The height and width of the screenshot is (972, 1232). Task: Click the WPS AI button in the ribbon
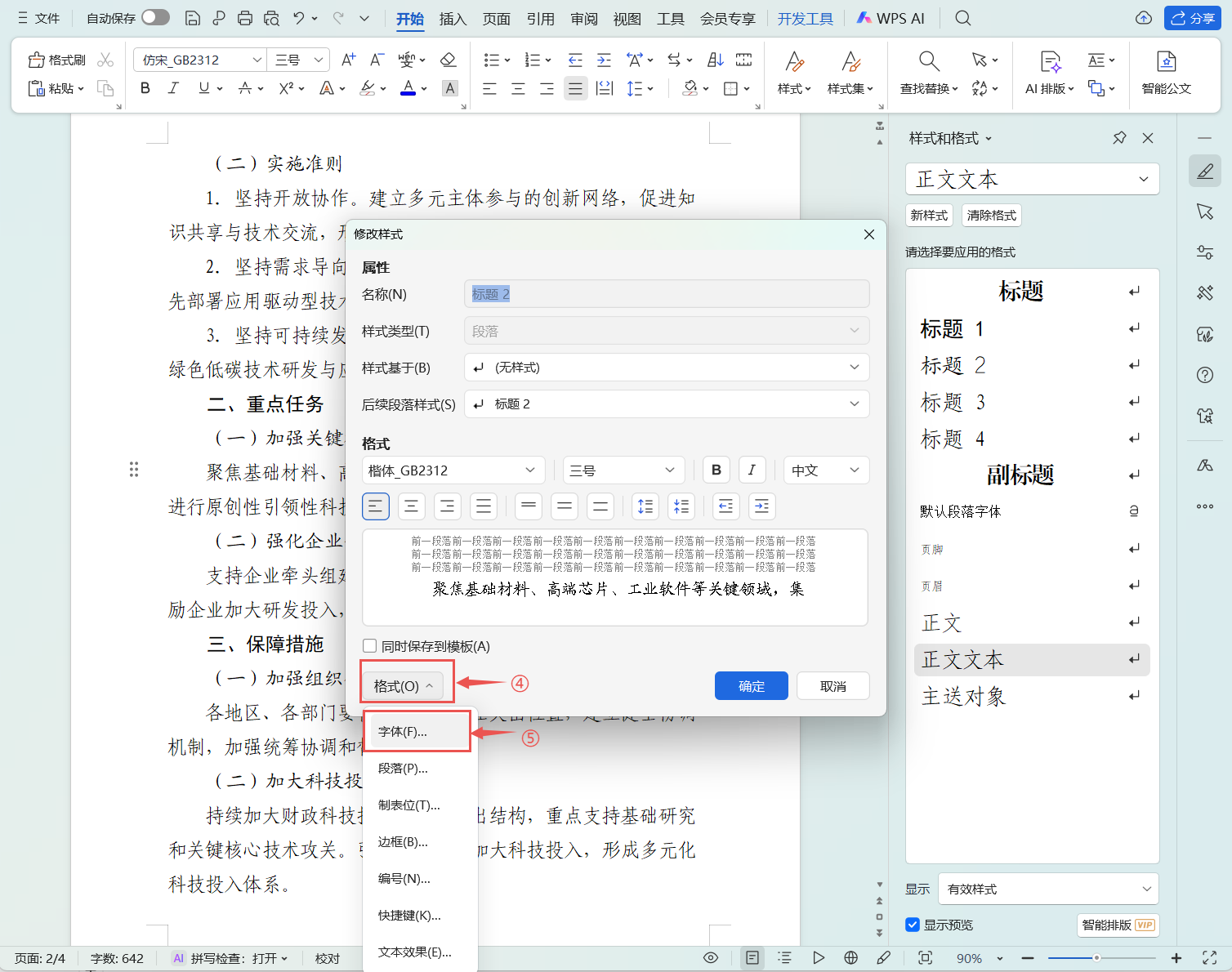coord(891,18)
